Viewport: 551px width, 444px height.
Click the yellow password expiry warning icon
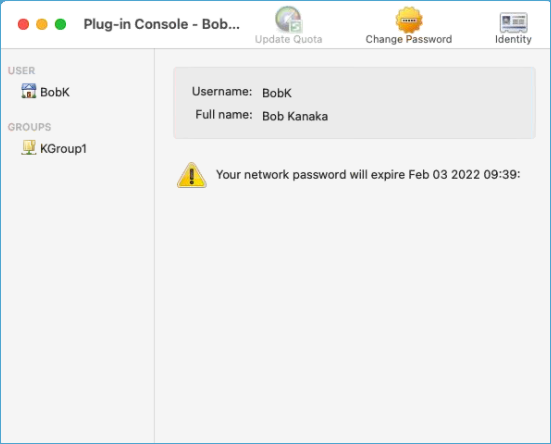(192, 175)
